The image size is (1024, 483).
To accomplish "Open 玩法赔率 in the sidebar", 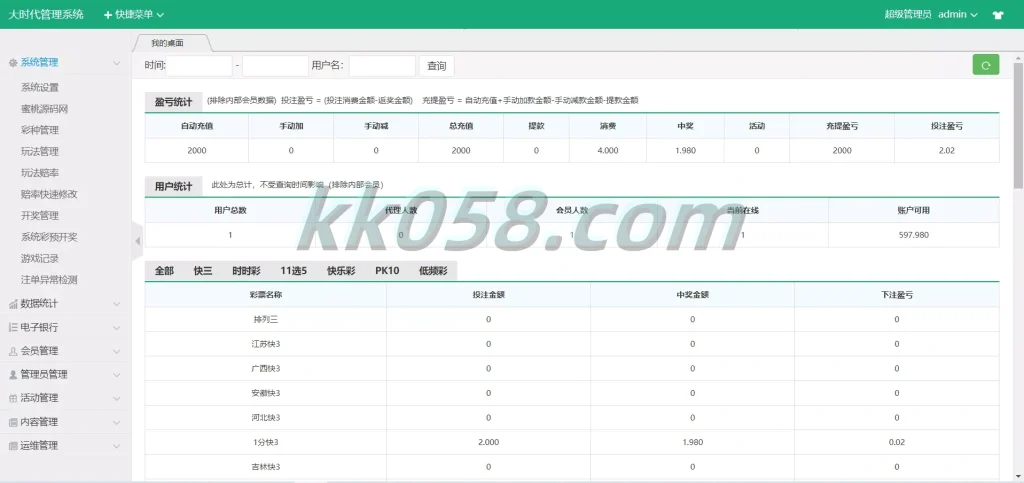I will (x=40, y=173).
